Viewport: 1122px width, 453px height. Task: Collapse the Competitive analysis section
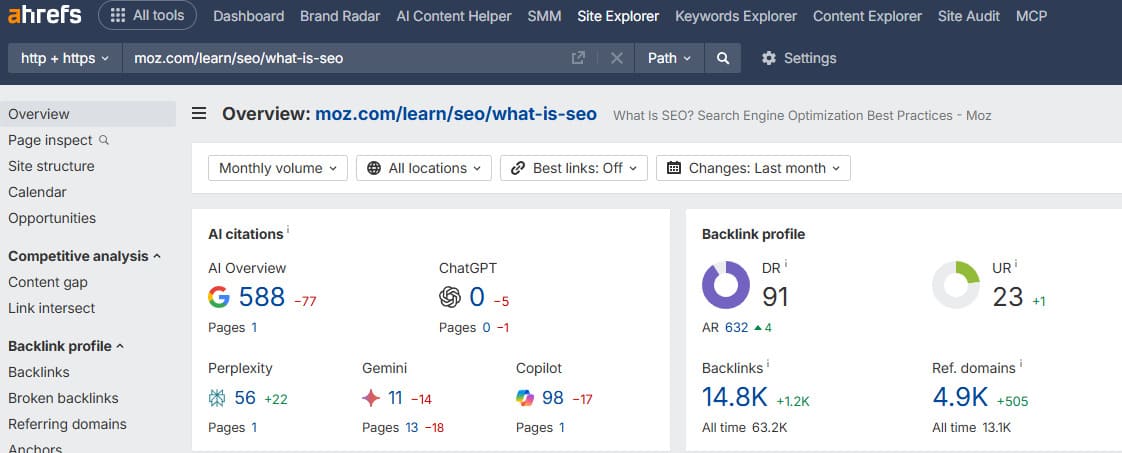point(84,256)
